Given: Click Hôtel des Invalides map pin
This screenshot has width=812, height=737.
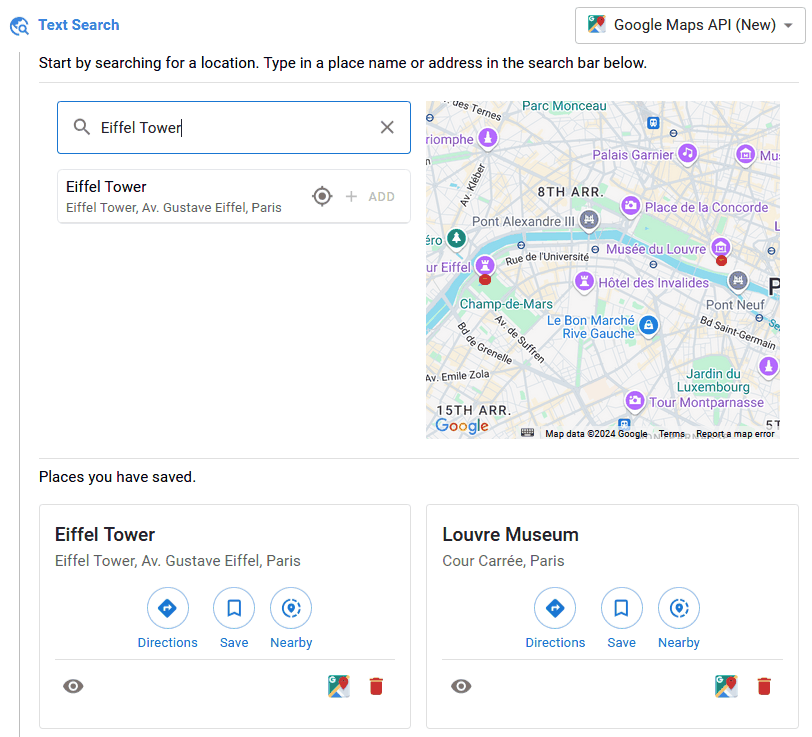Looking at the screenshot, I should [x=584, y=282].
